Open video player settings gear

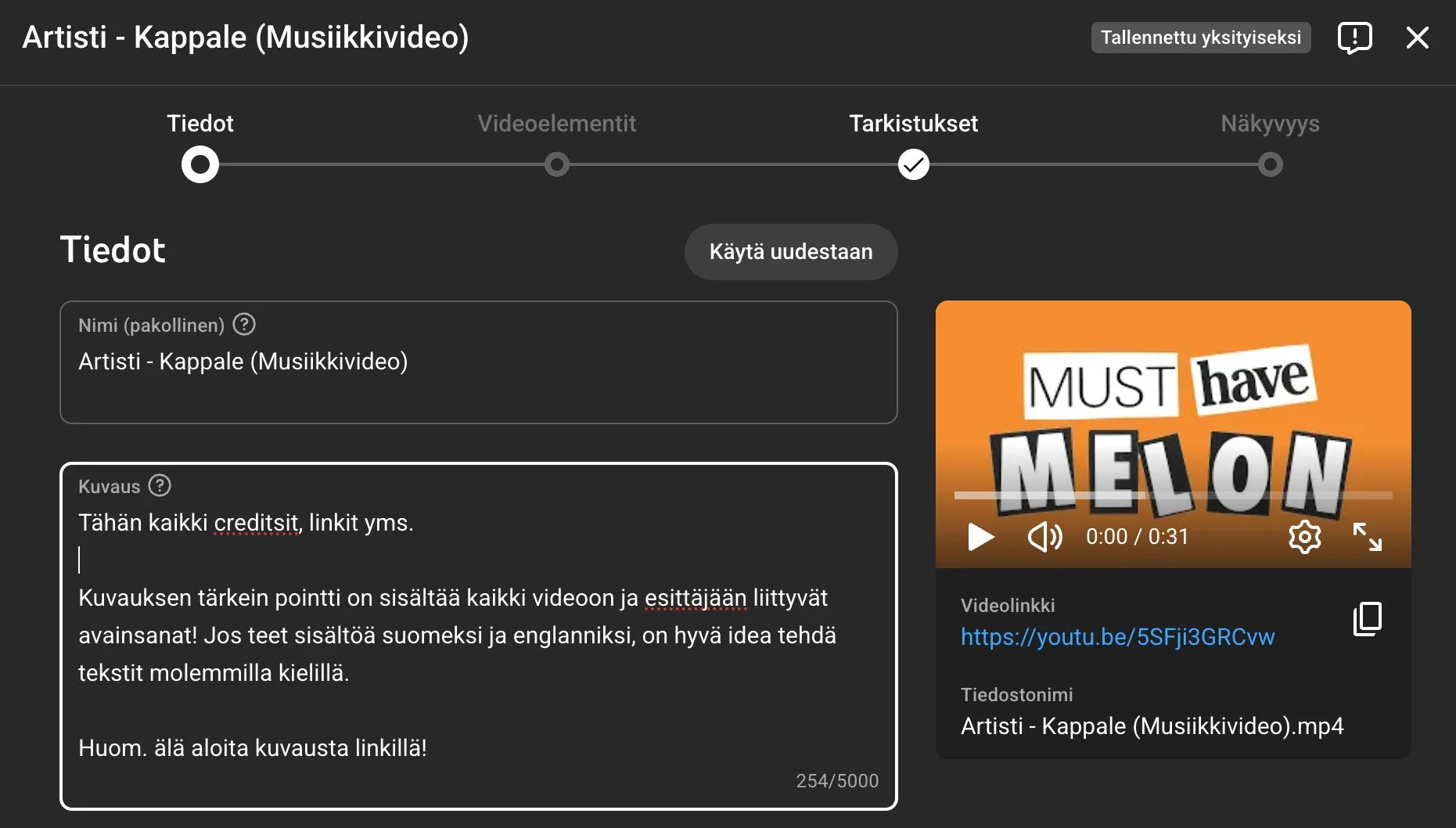coord(1304,537)
